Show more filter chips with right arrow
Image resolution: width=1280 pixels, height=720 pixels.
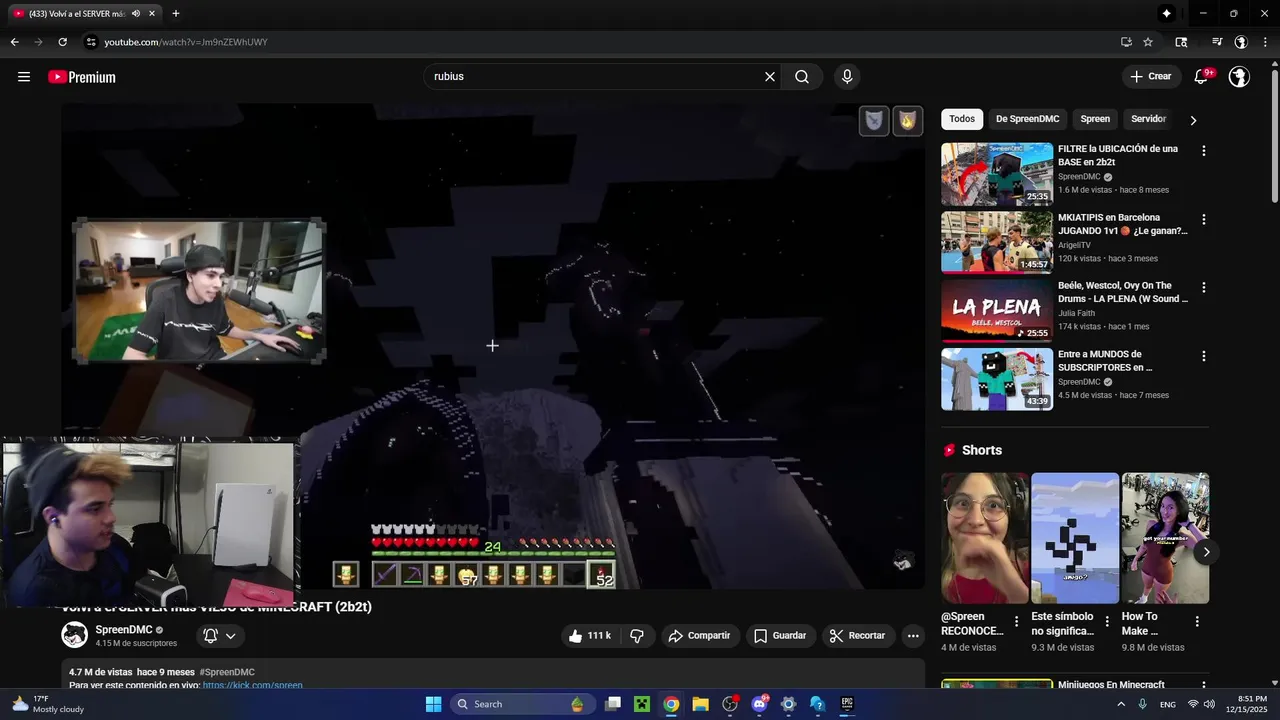tap(1193, 120)
